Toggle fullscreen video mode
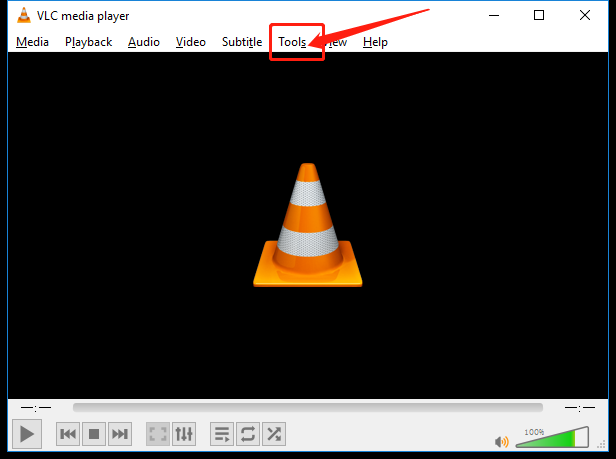The height and width of the screenshot is (459, 616). [x=158, y=434]
